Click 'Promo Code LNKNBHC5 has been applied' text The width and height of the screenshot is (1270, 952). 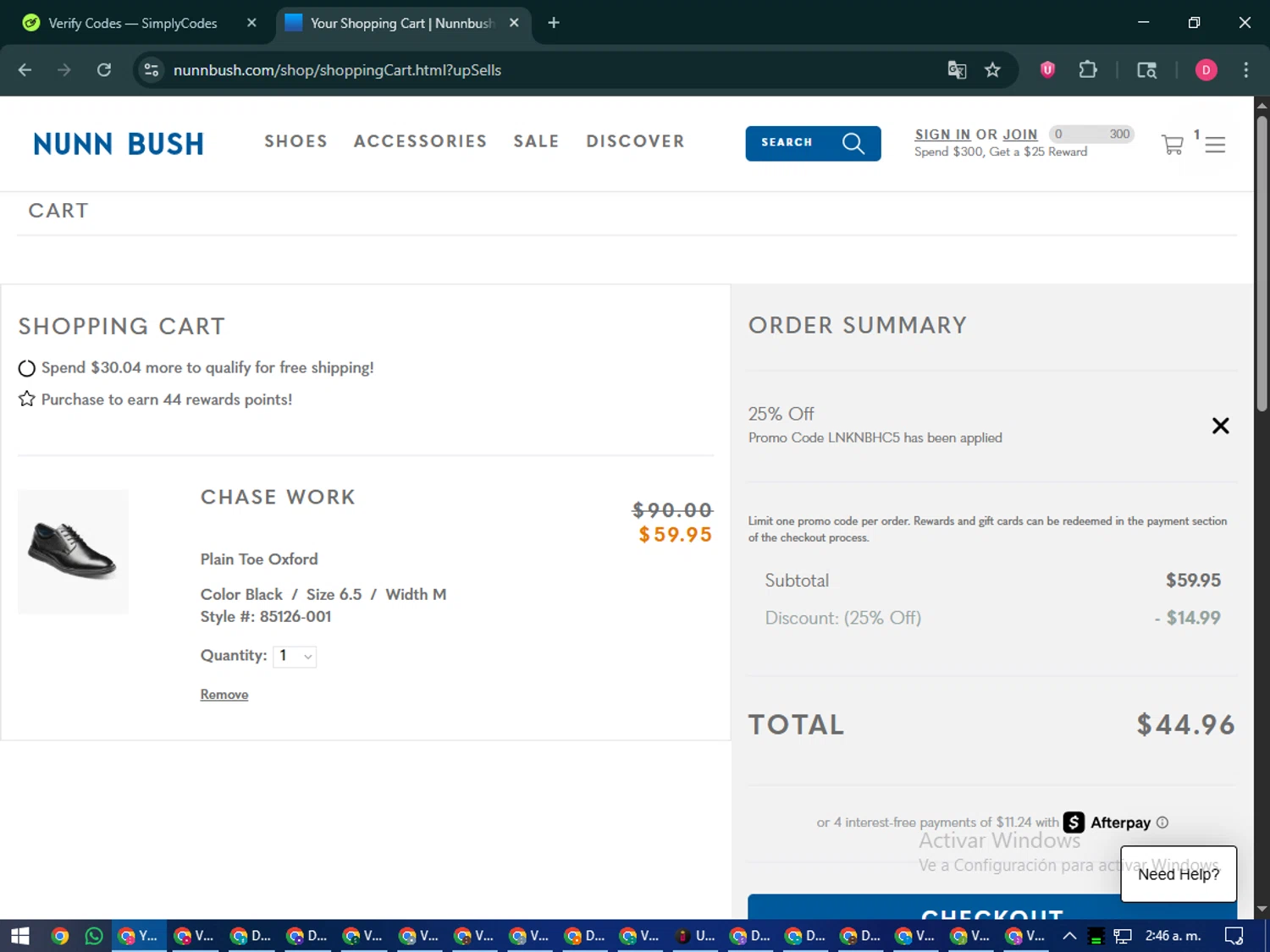pos(875,438)
